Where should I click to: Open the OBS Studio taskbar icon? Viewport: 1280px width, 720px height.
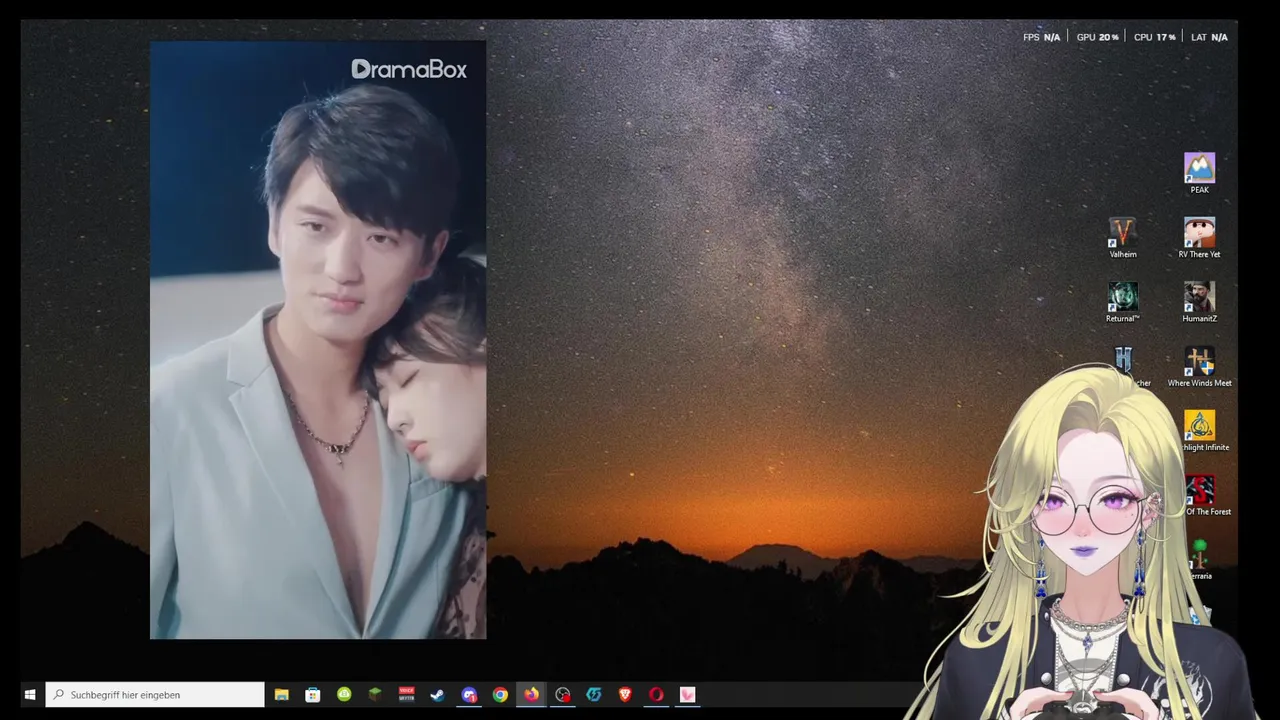point(563,694)
